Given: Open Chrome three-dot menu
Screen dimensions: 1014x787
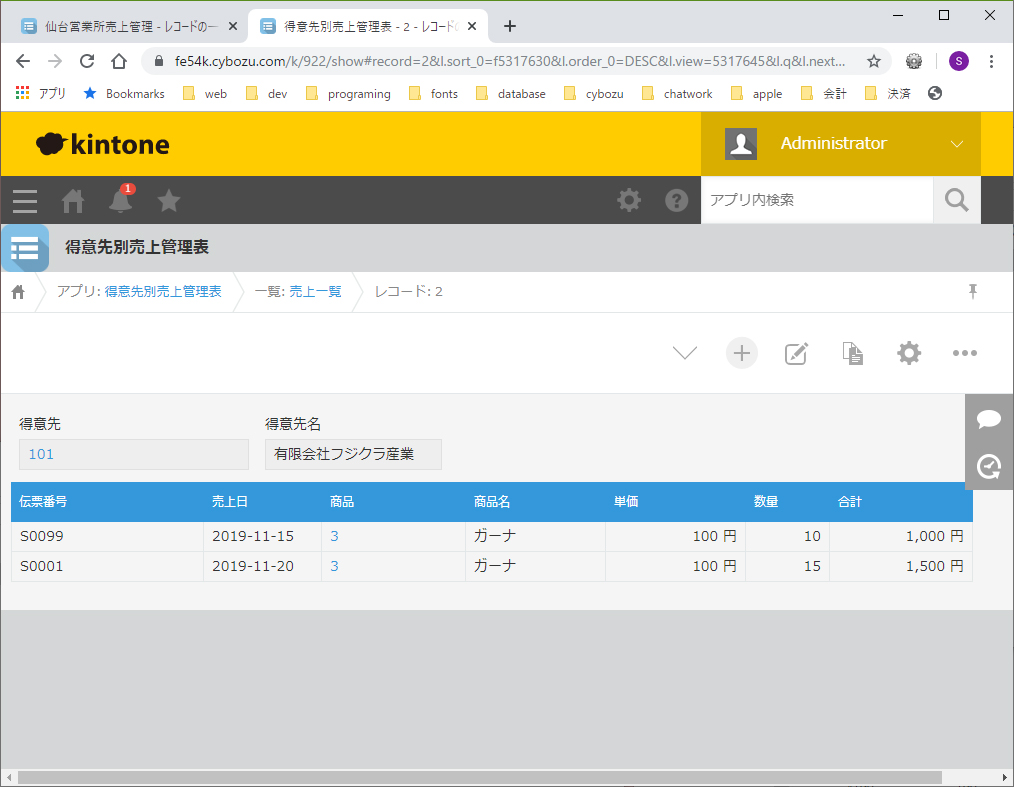Looking at the screenshot, I should [991, 61].
